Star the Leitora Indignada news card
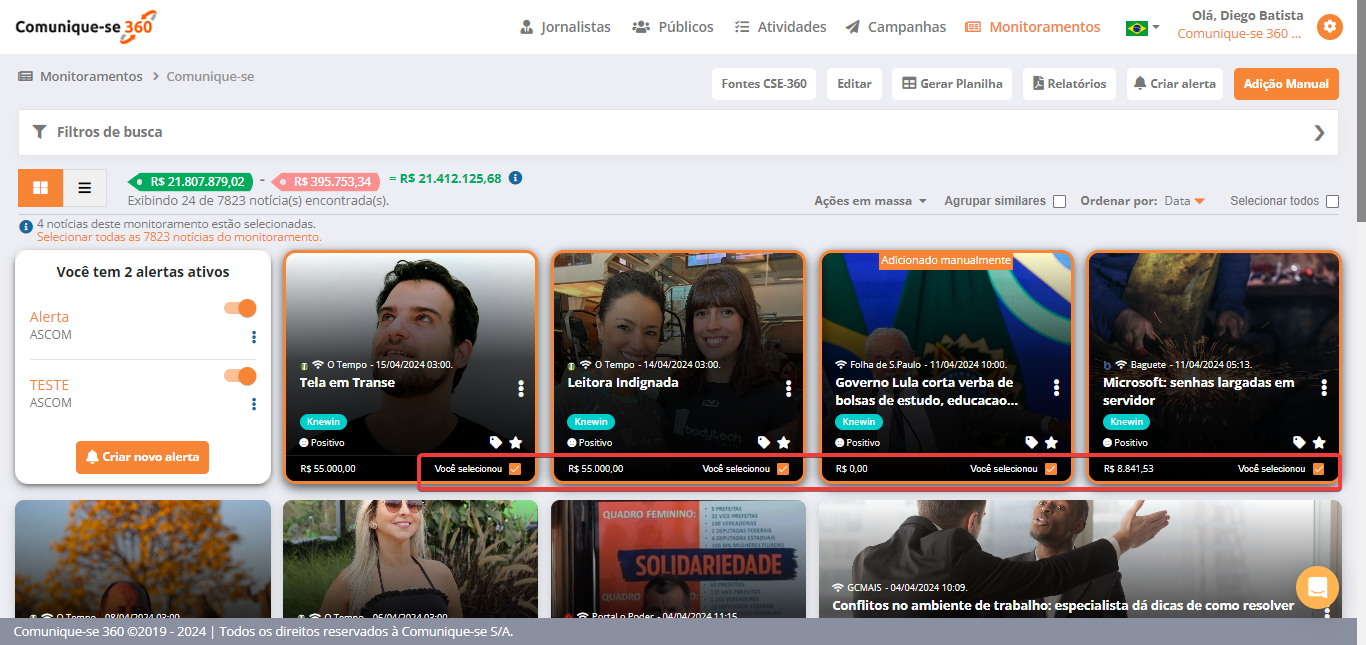The height and width of the screenshot is (645, 1366). point(784,442)
